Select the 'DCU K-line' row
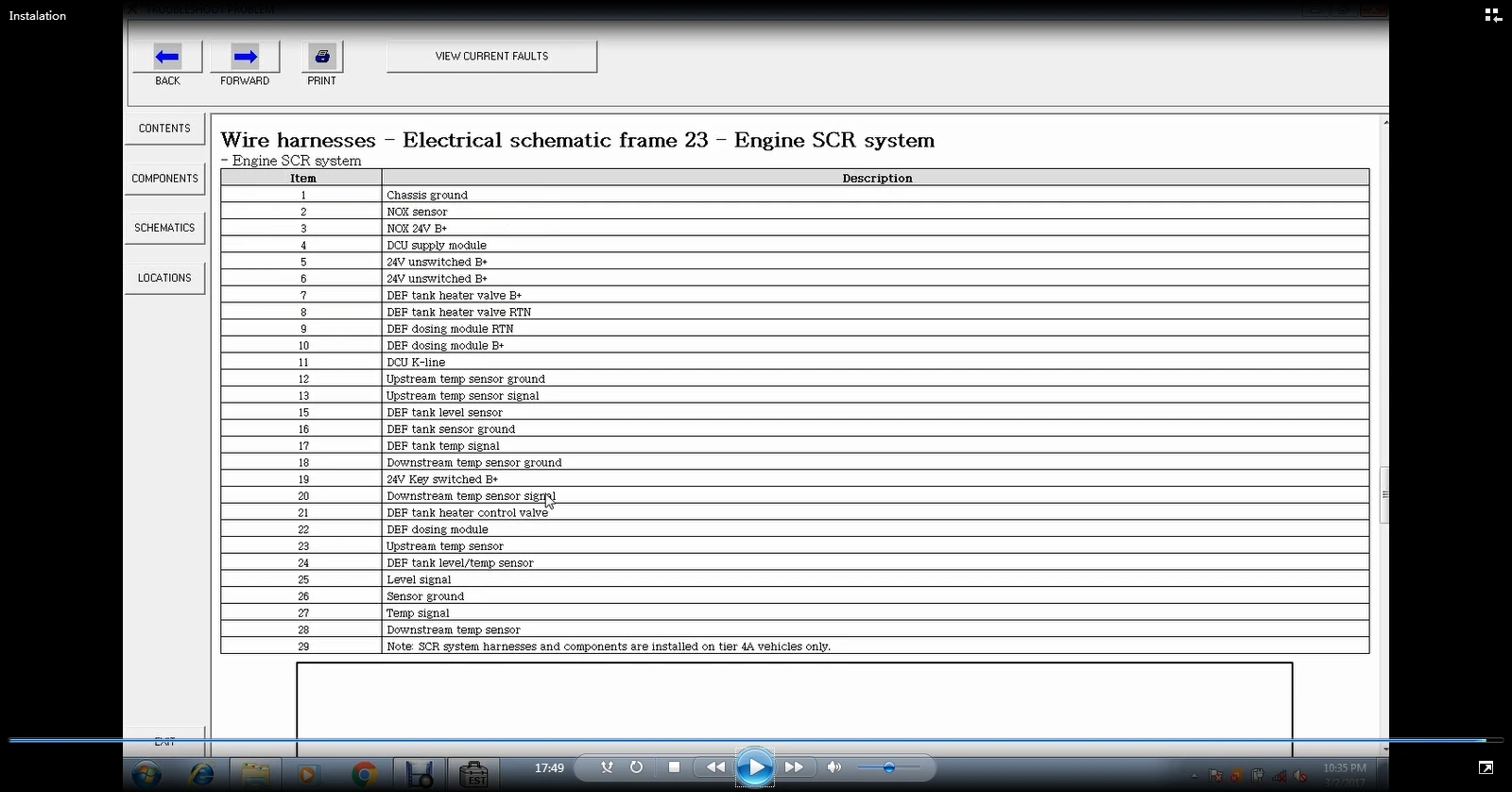Image resolution: width=1512 pixels, height=792 pixels. pyautogui.click(x=795, y=362)
